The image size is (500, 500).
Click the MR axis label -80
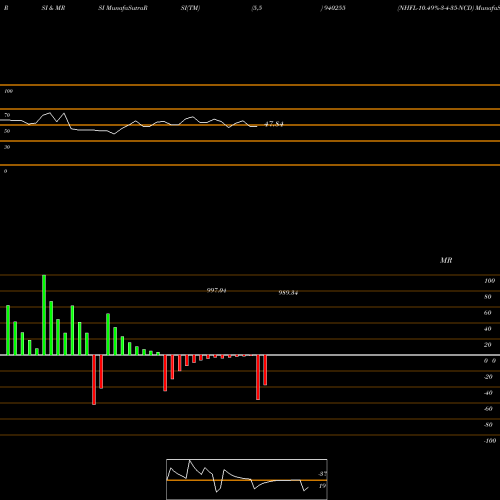pos(488,425)
